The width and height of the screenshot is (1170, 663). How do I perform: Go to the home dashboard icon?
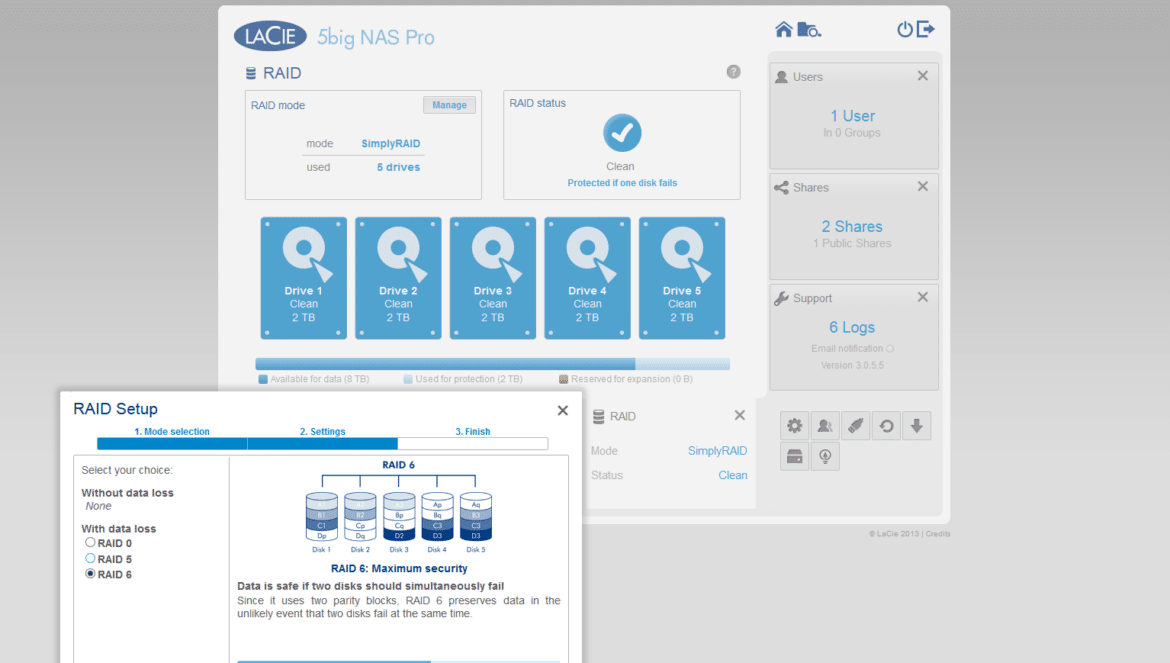tap(783, 29)
